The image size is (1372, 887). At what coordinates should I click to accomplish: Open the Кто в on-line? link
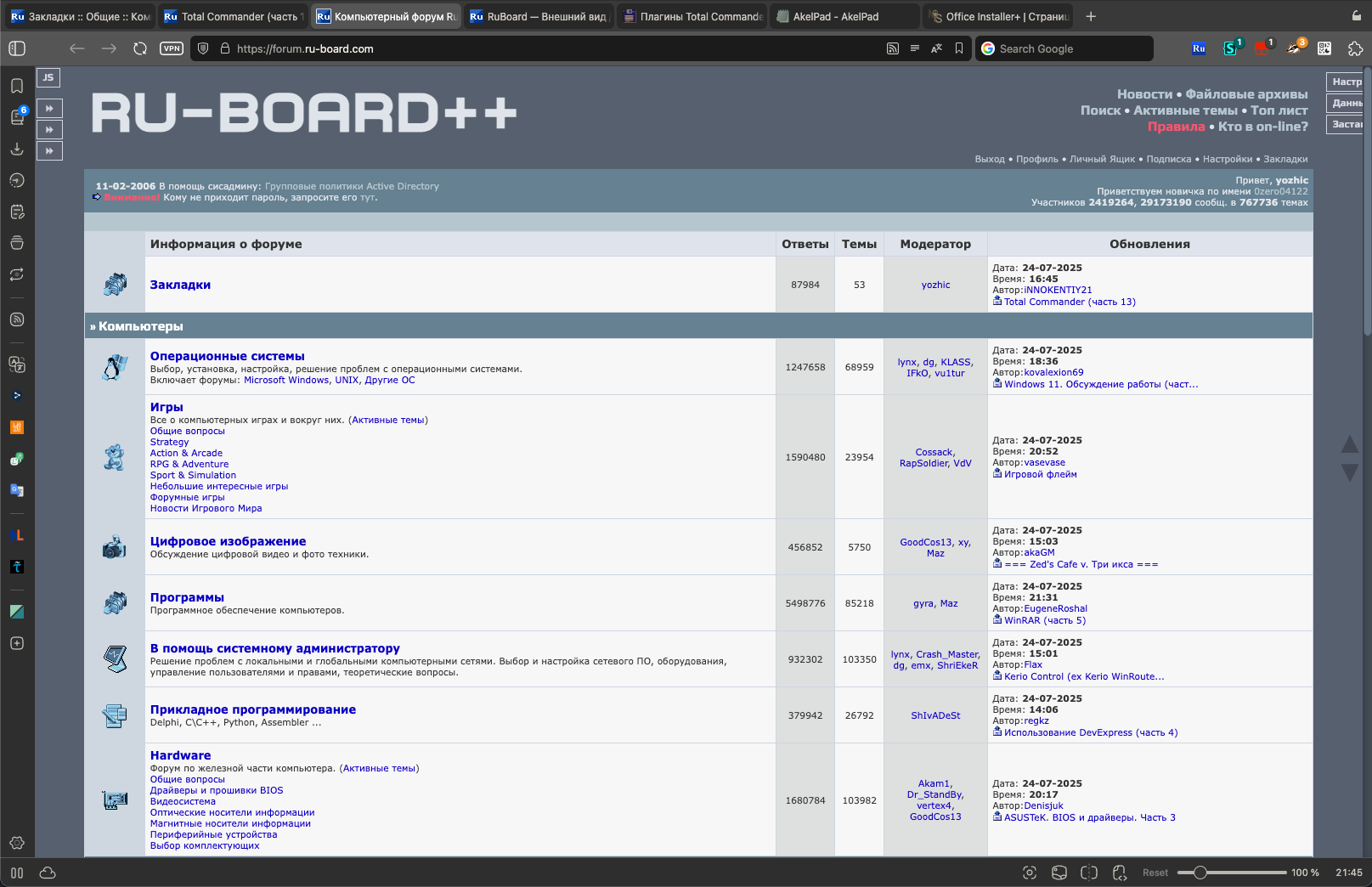click(1263, 127)
